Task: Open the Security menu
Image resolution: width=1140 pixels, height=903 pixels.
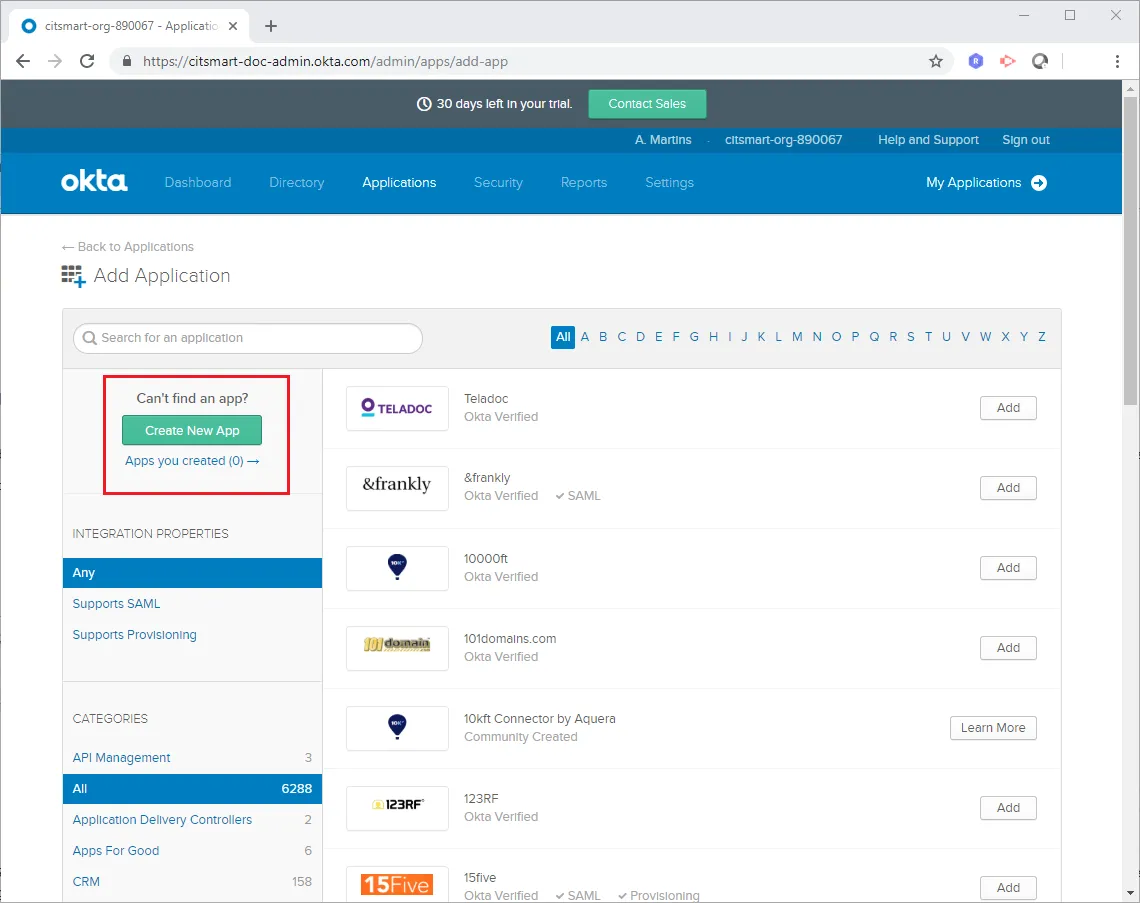Action: [x=498, y=182]
